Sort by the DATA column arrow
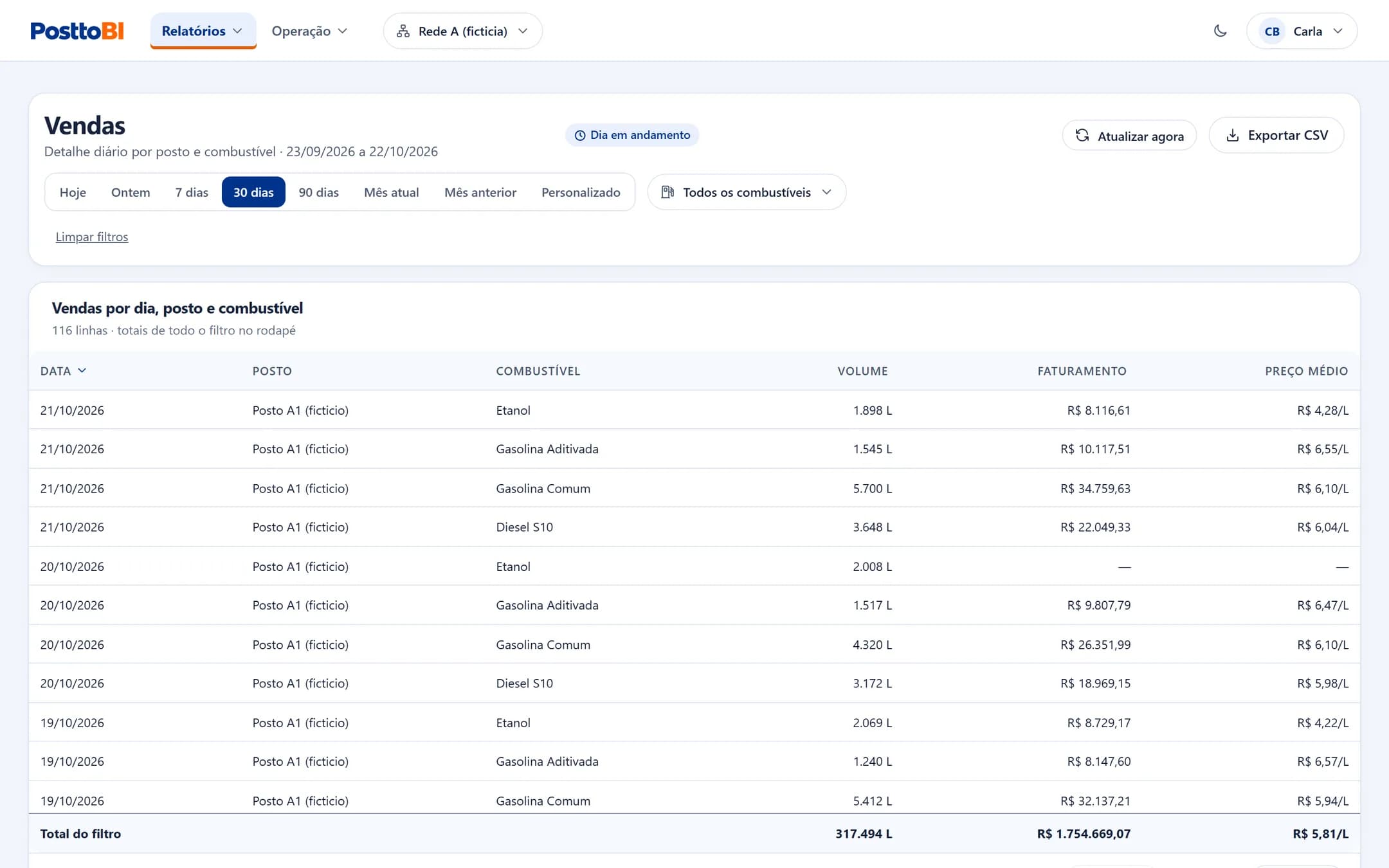The image size is (1389, 868). [x=82, y=371]
